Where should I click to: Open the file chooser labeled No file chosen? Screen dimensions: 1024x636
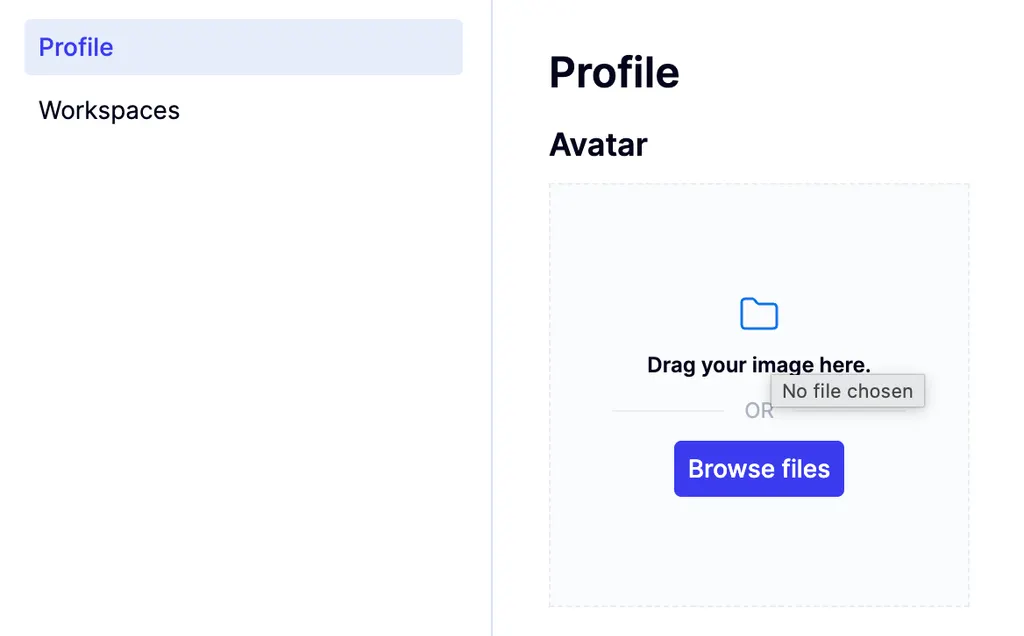tap(847, 391)
